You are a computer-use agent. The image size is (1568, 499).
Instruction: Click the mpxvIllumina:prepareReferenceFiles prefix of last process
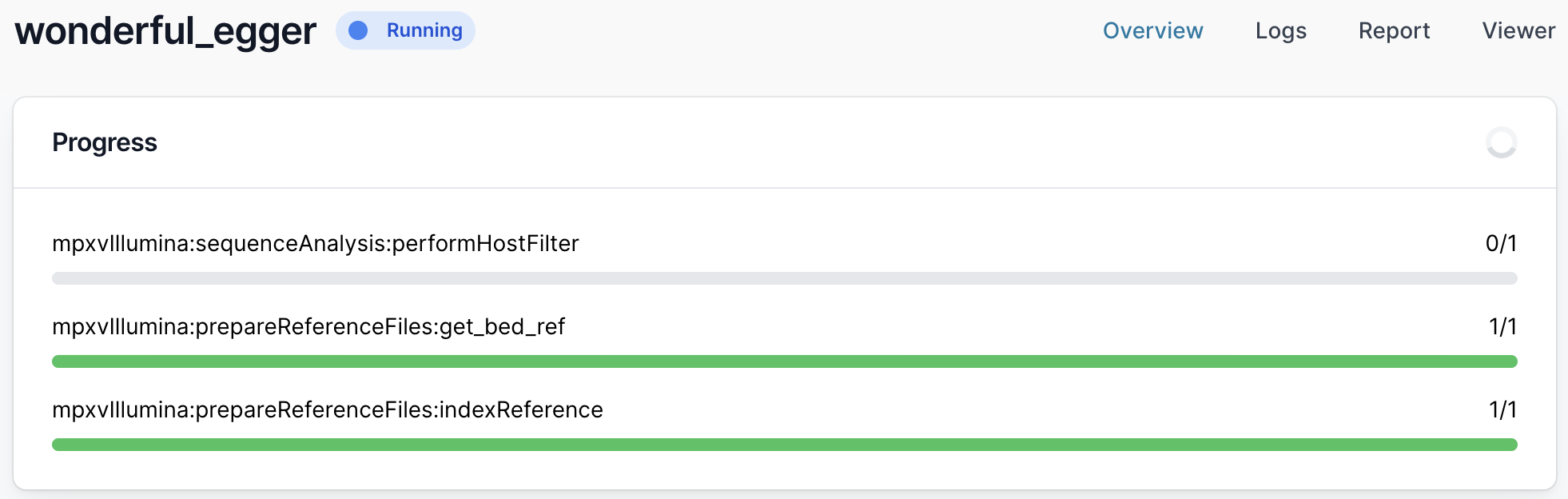(243, 409)
